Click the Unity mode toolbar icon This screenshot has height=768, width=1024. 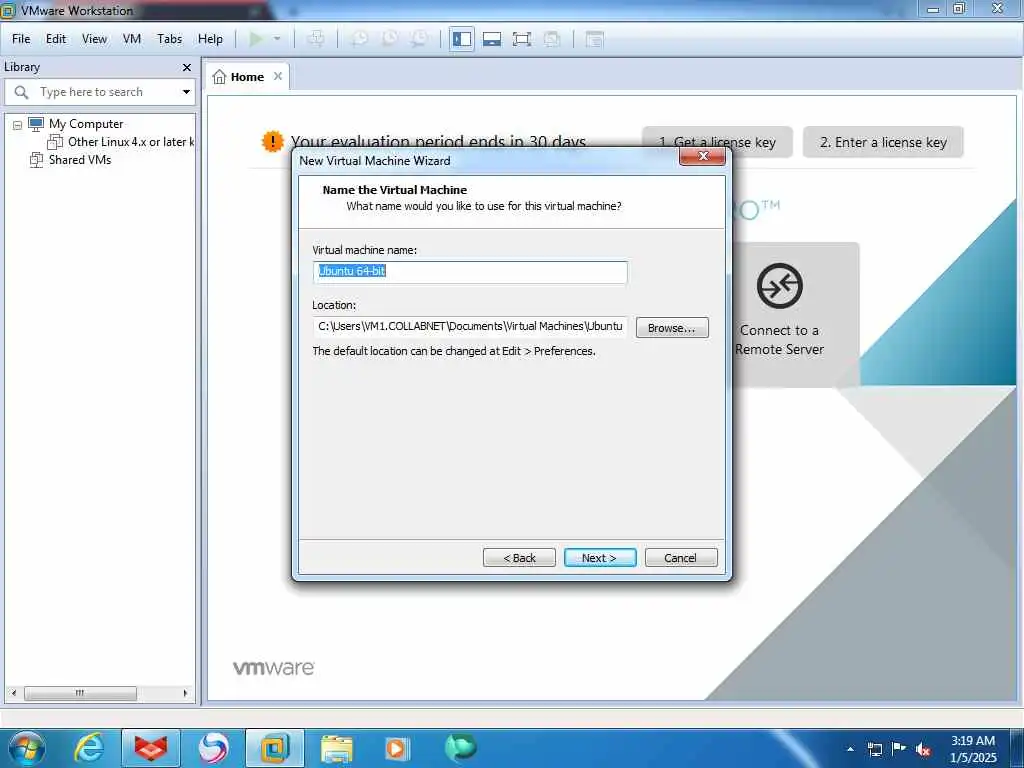pos(551,39)
